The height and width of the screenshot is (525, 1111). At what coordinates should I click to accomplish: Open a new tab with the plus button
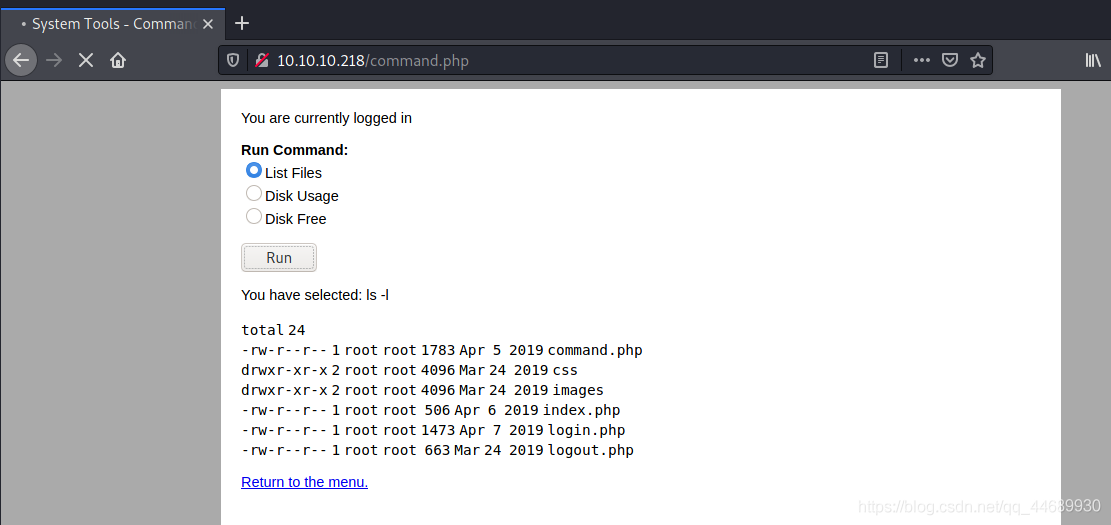click(x=242, y=23)
